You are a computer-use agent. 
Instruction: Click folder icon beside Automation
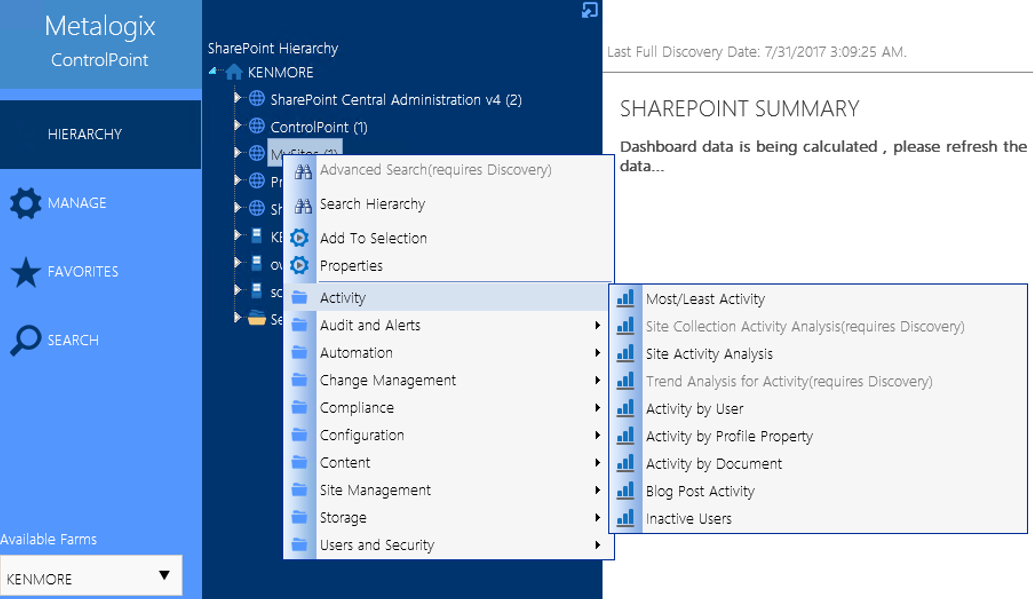coord(300,353)
